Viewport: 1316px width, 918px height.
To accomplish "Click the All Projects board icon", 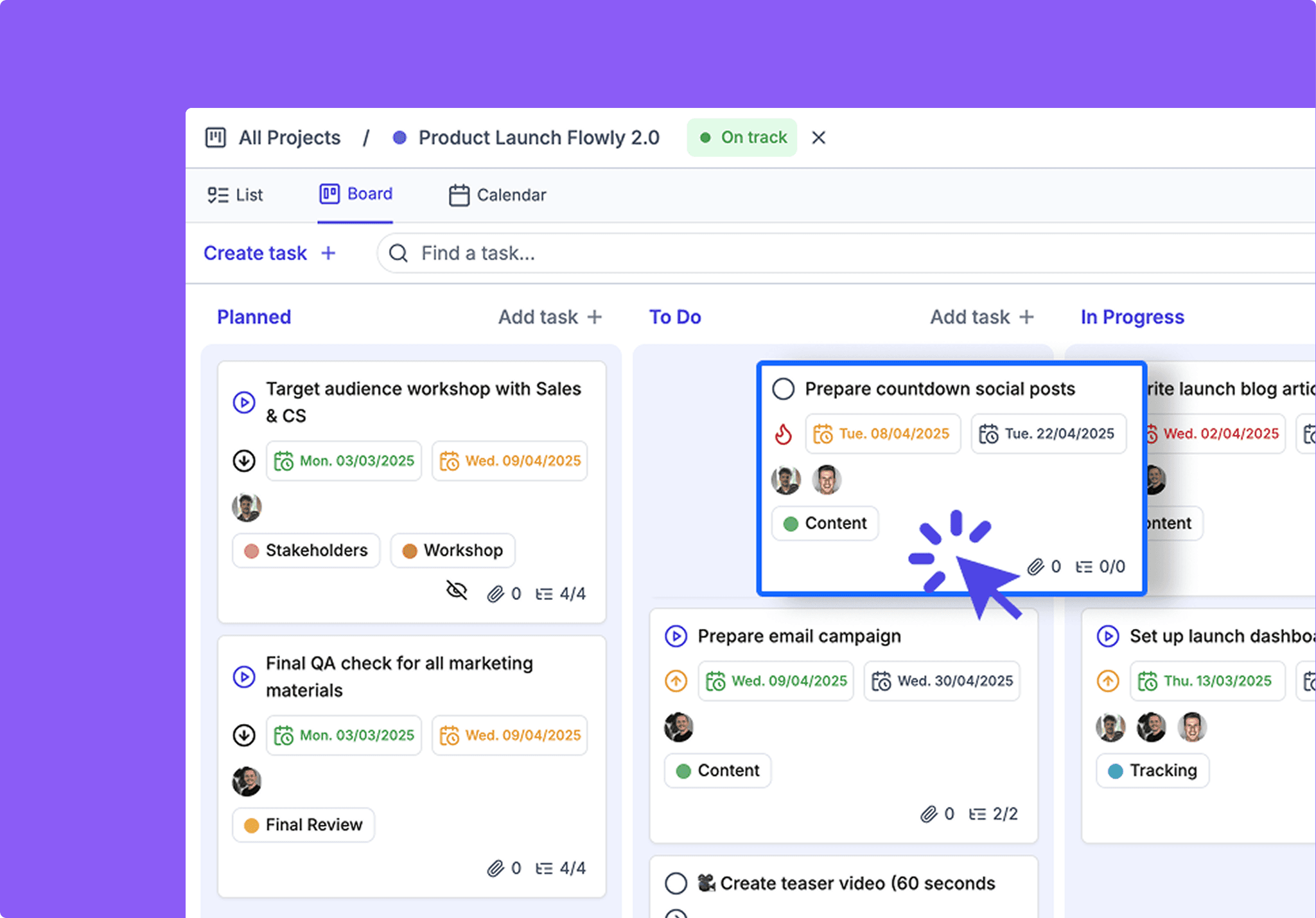I will click(216, 137).
